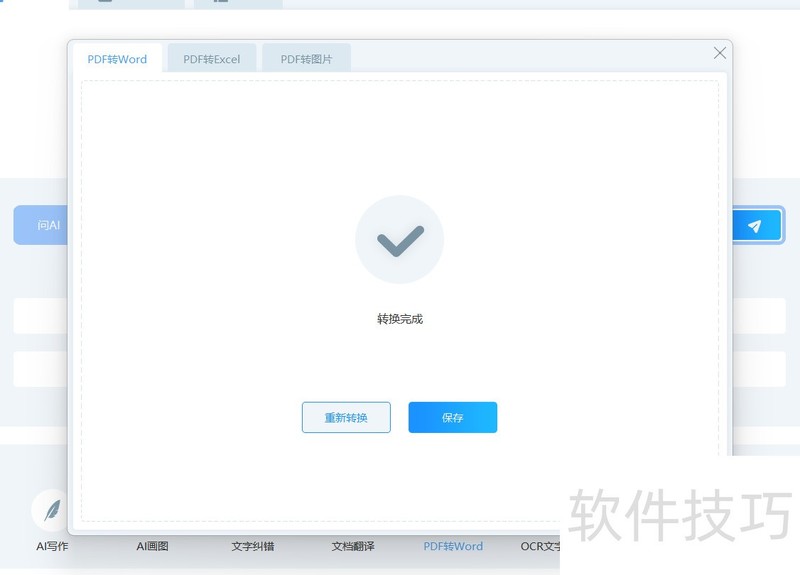Click the AI写作 label
Screen dimensions: 800x575
click(52, 547)
